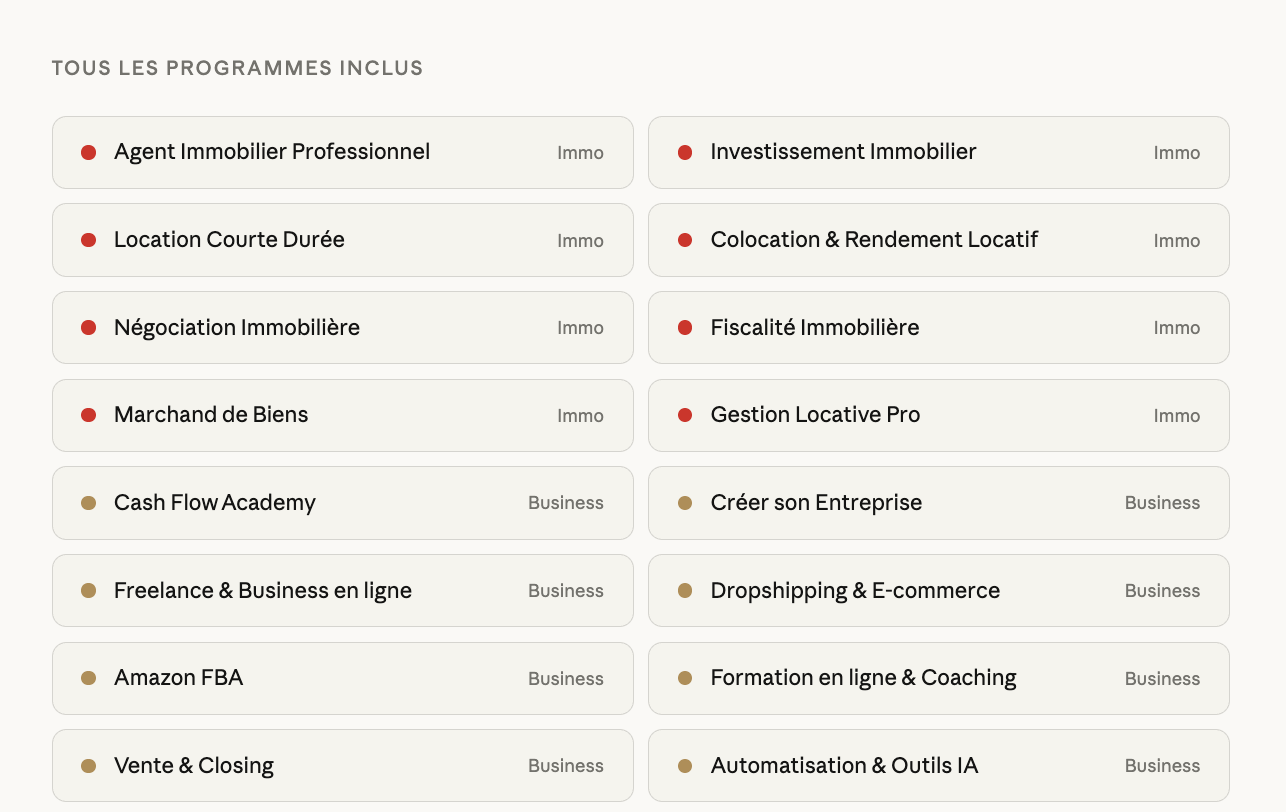Select Colocation & Rendement Locatif card
This screenshot has width=1286, height=812.
point(874,240)
